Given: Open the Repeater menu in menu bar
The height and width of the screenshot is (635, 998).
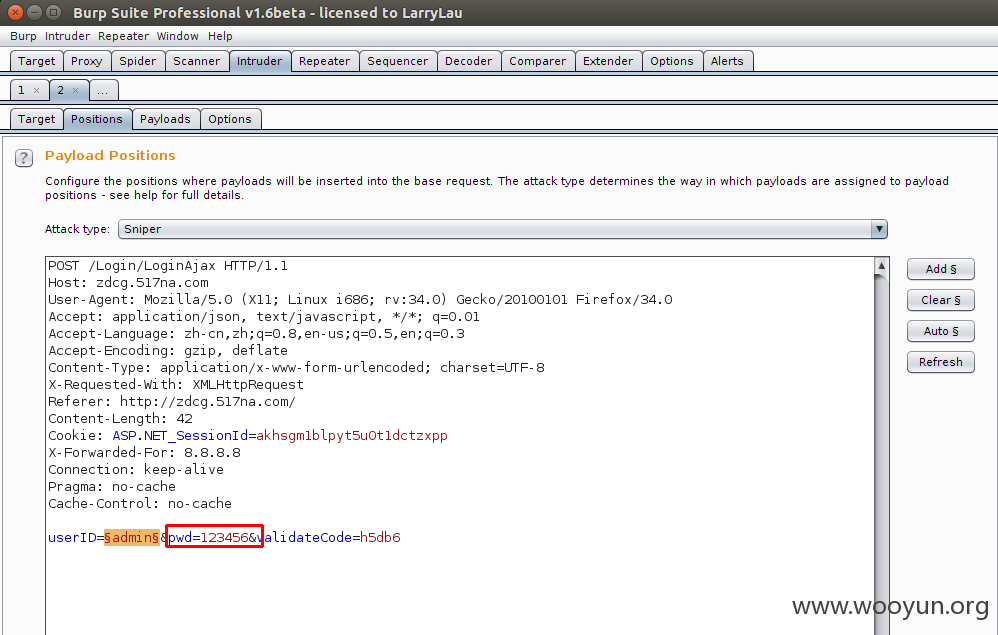Looking at the screenshot, I should point(123,36).
